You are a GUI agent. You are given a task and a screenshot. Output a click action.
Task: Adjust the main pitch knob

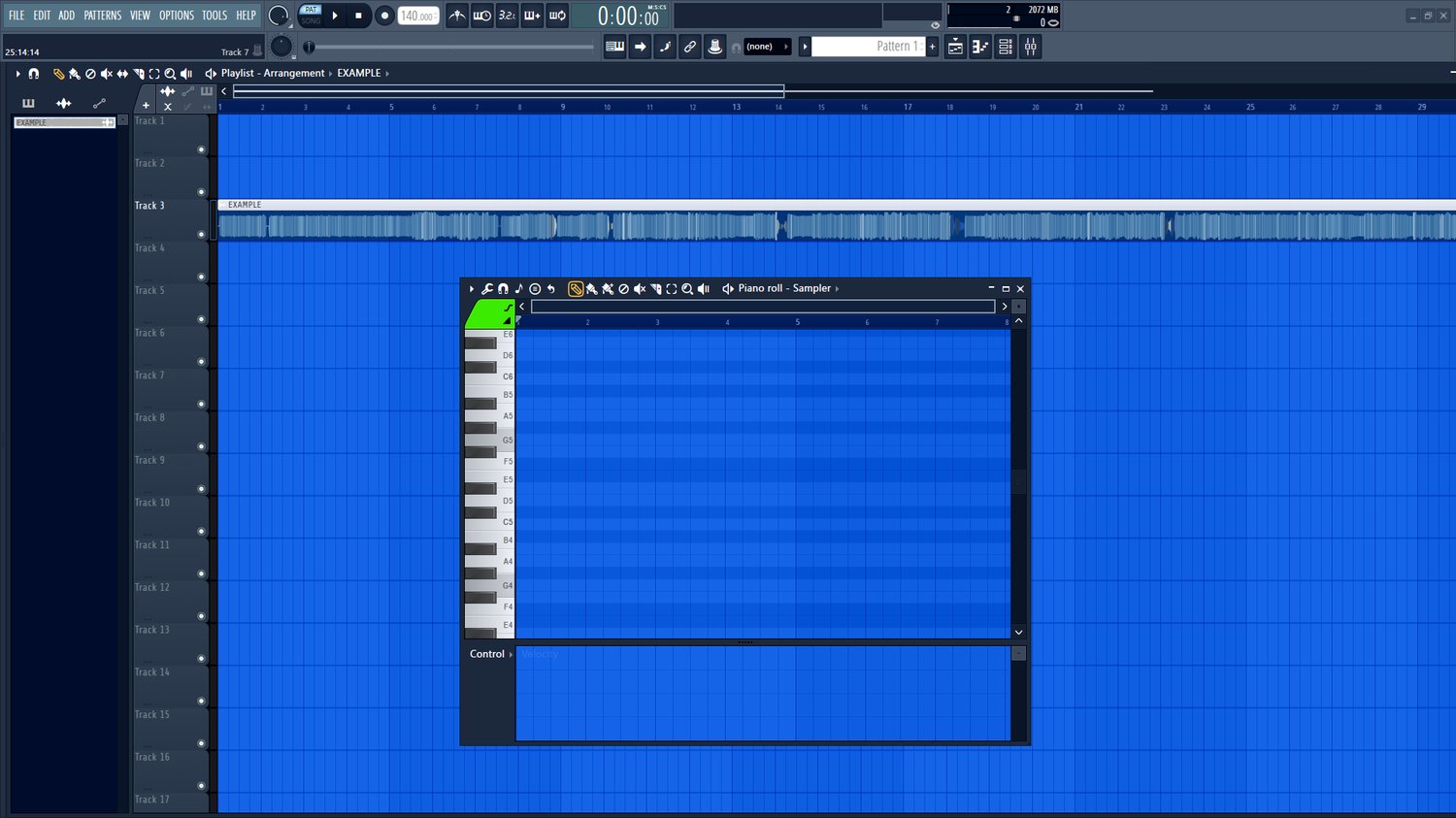(x=281, y=47)
